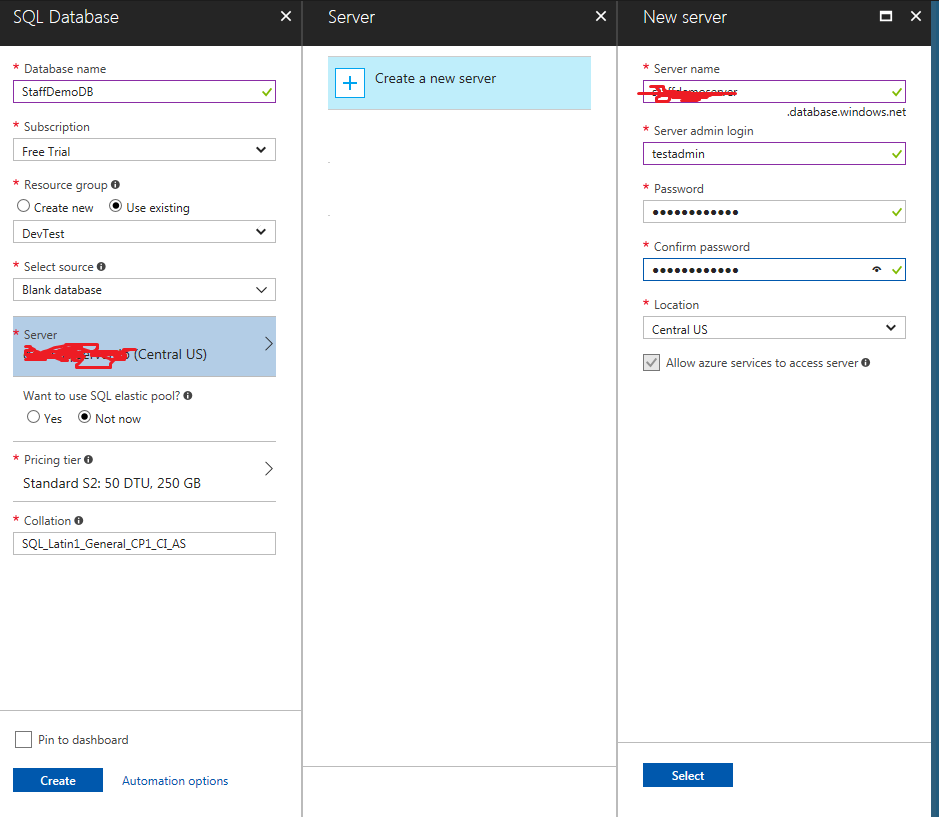Image resolution: width=939 pixels, height=817 pixels.
Task: Open the Location dropdown showing Central US
Action: click(x=774, y=328)
